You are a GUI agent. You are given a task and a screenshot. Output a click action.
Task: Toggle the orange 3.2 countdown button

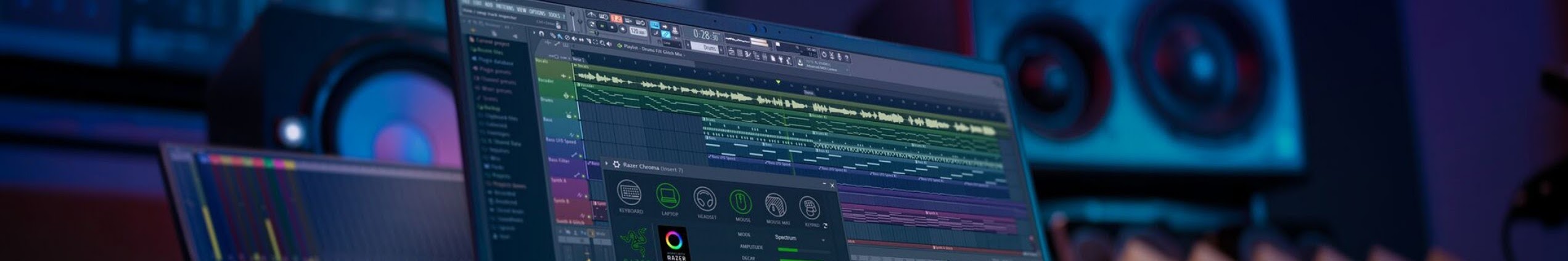[616, 19]
